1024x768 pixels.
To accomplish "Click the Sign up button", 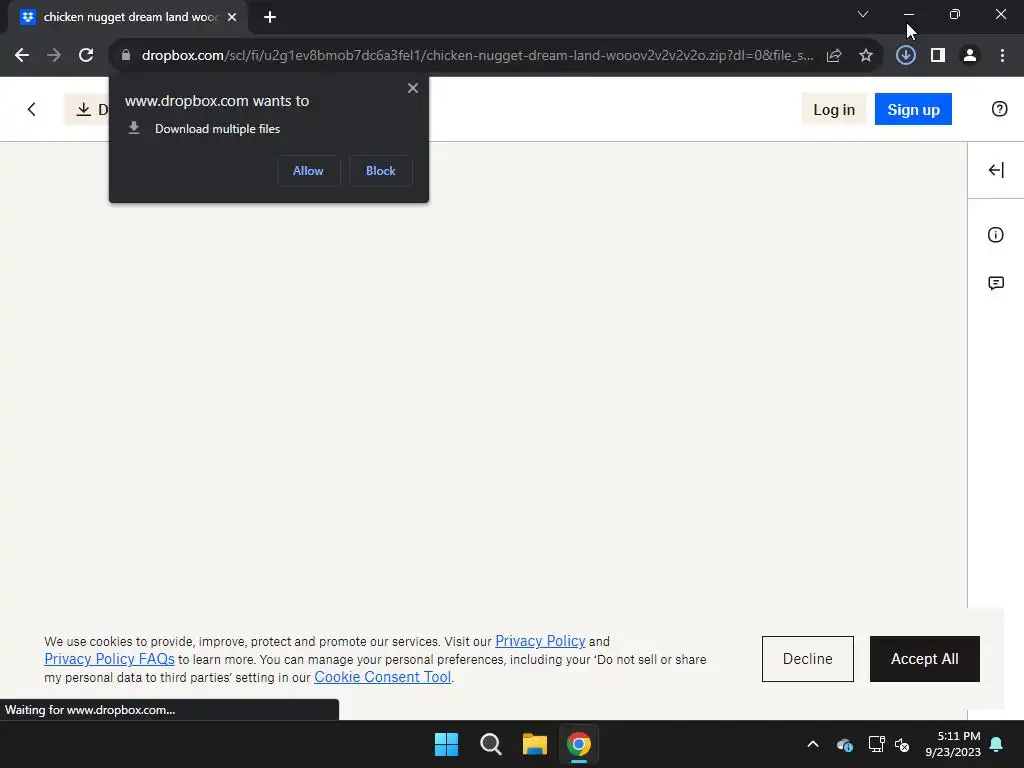I will 913,110.
